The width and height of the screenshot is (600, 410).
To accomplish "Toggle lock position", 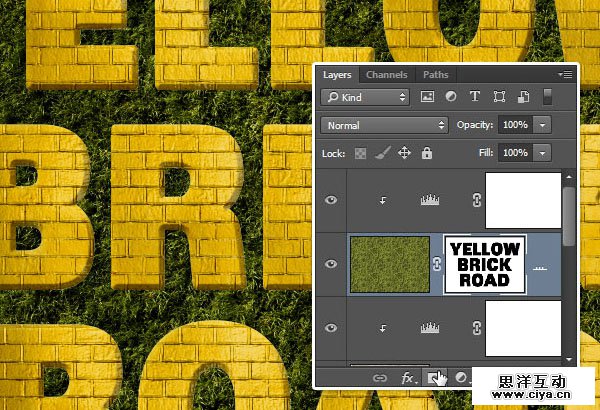I will click(x=405, y=153).
